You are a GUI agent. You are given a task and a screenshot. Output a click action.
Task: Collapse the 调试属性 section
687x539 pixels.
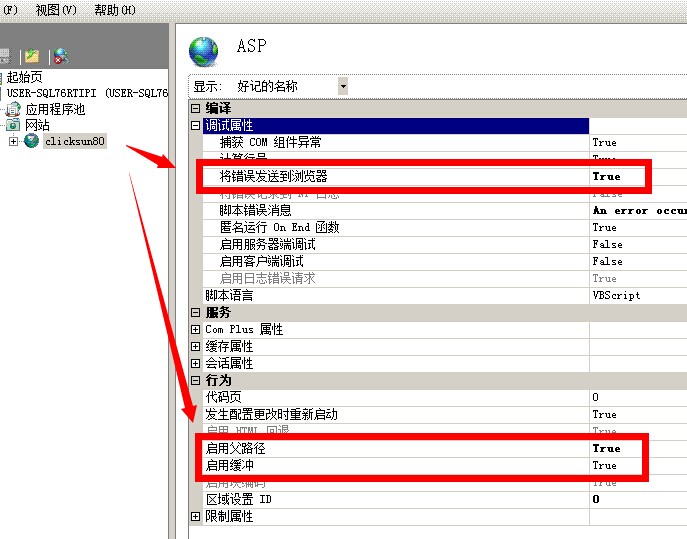[x=196, y=125]
